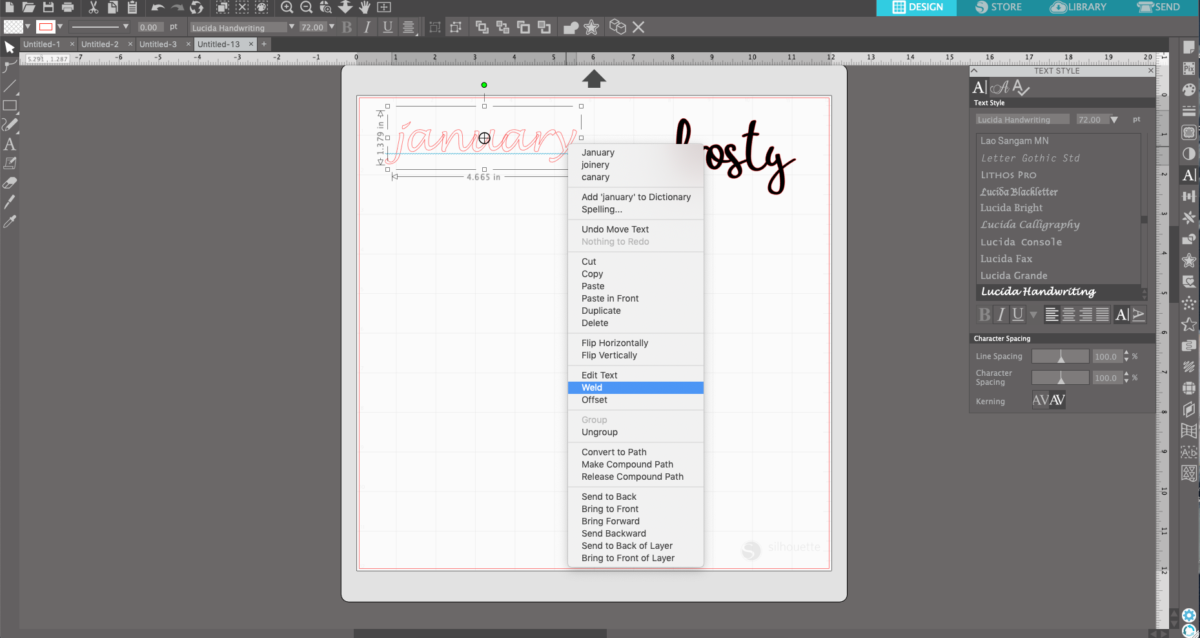Choose the Rectangle drawing tool
The width and height of the screenshot is (1200, 638).
point(9,105)
